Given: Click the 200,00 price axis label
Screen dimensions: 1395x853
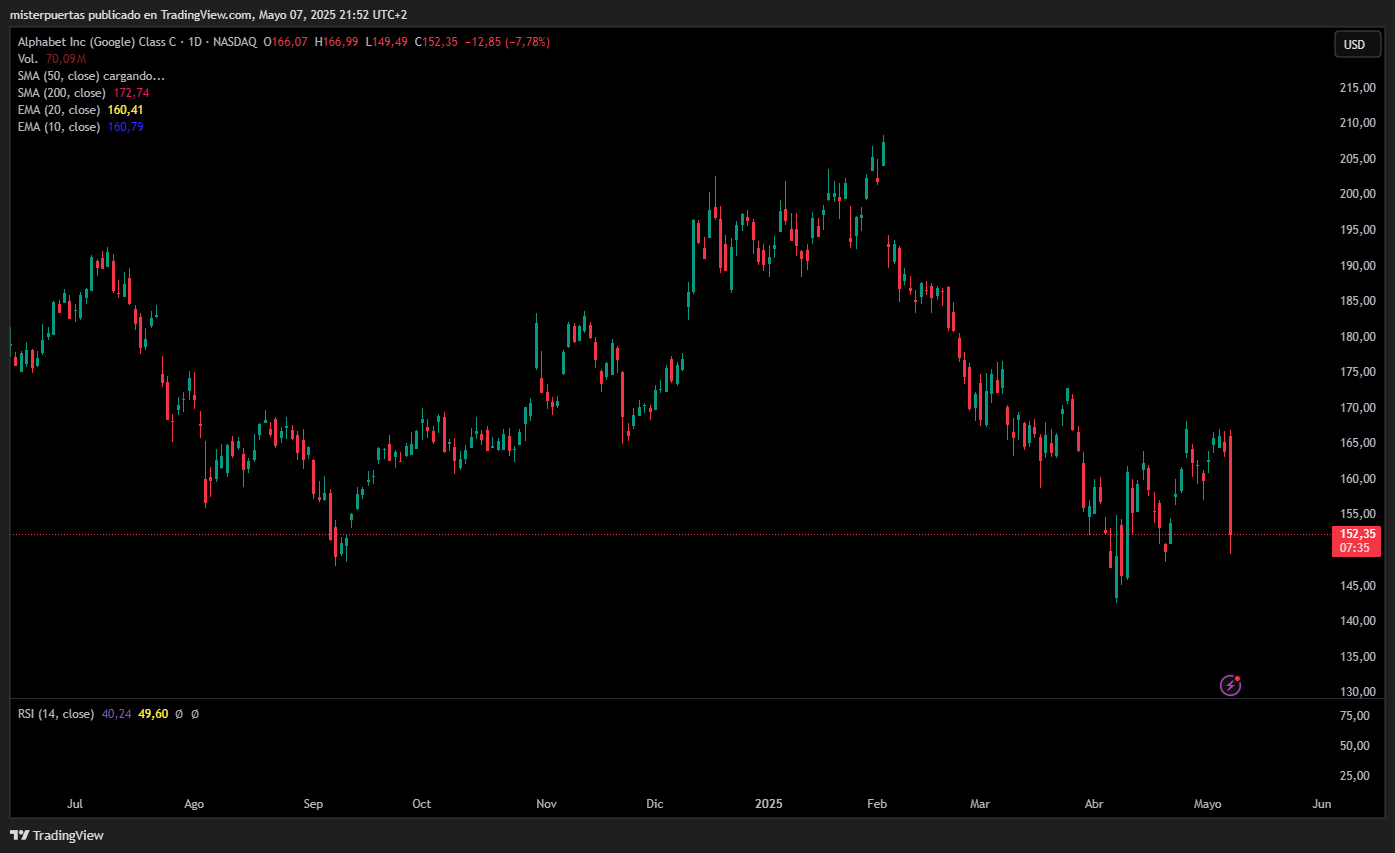Looking at the screenshot, I should tap(1357, 194).
